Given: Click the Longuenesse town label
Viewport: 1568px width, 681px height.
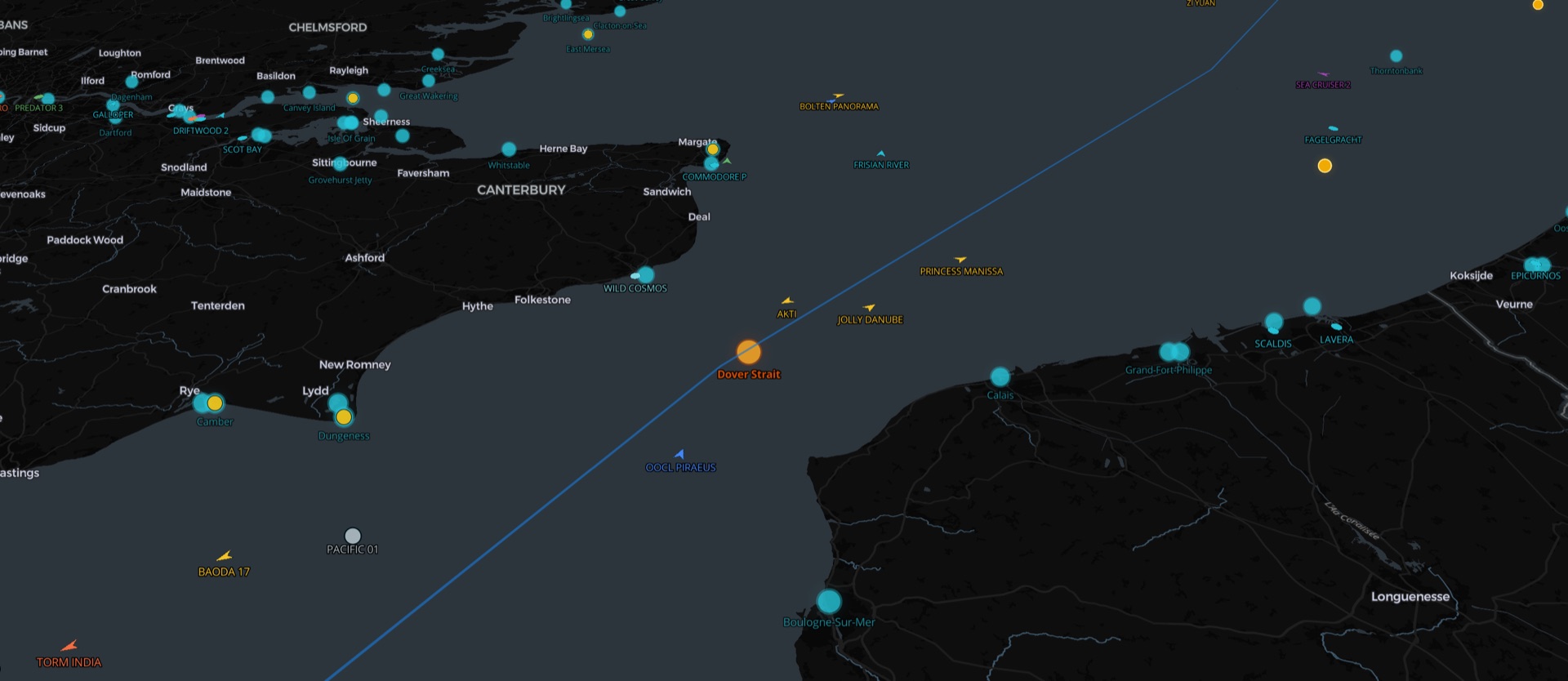Looking at the screenshot, I should 1410,597.
